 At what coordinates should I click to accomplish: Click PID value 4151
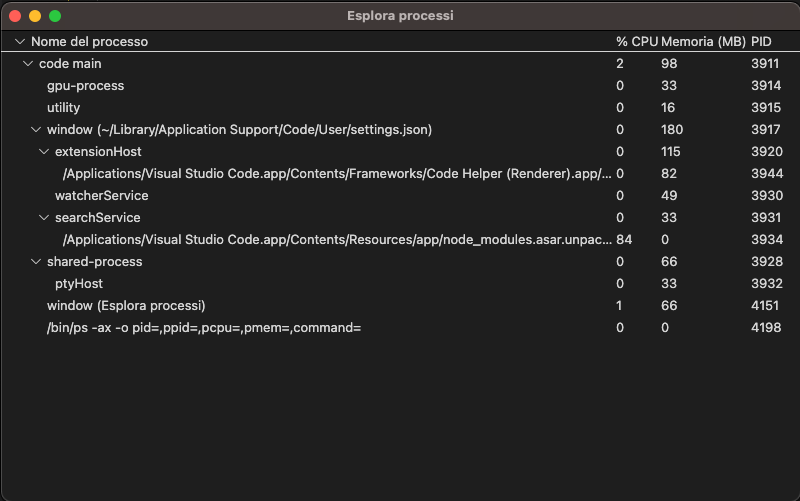(x=765, y=306)
